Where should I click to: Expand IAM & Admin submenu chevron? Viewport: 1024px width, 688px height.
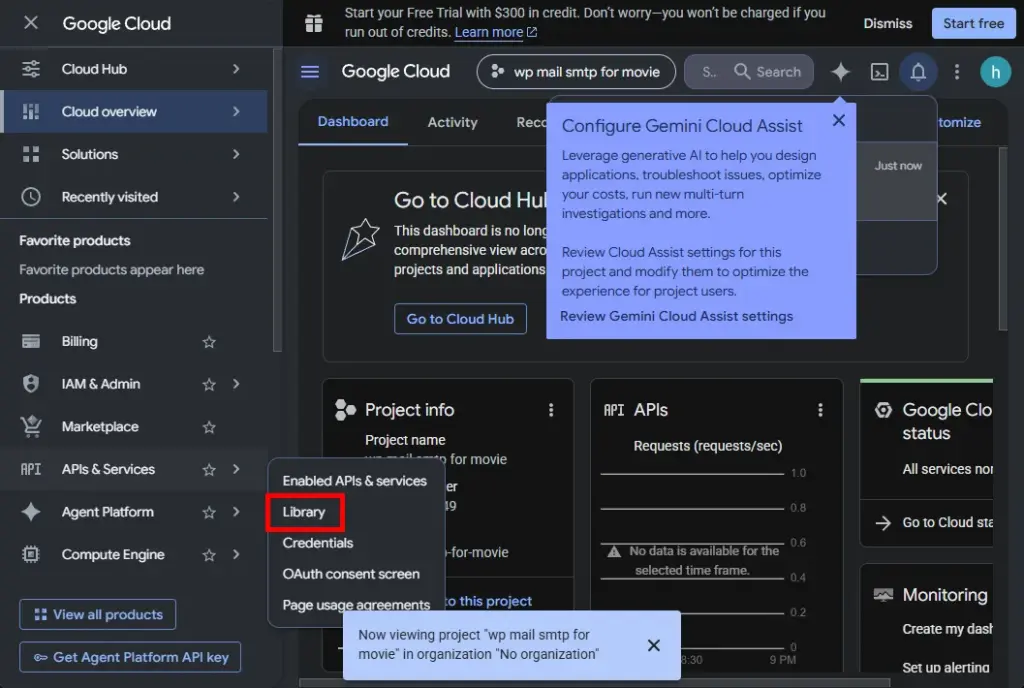[x=236, y=384]
